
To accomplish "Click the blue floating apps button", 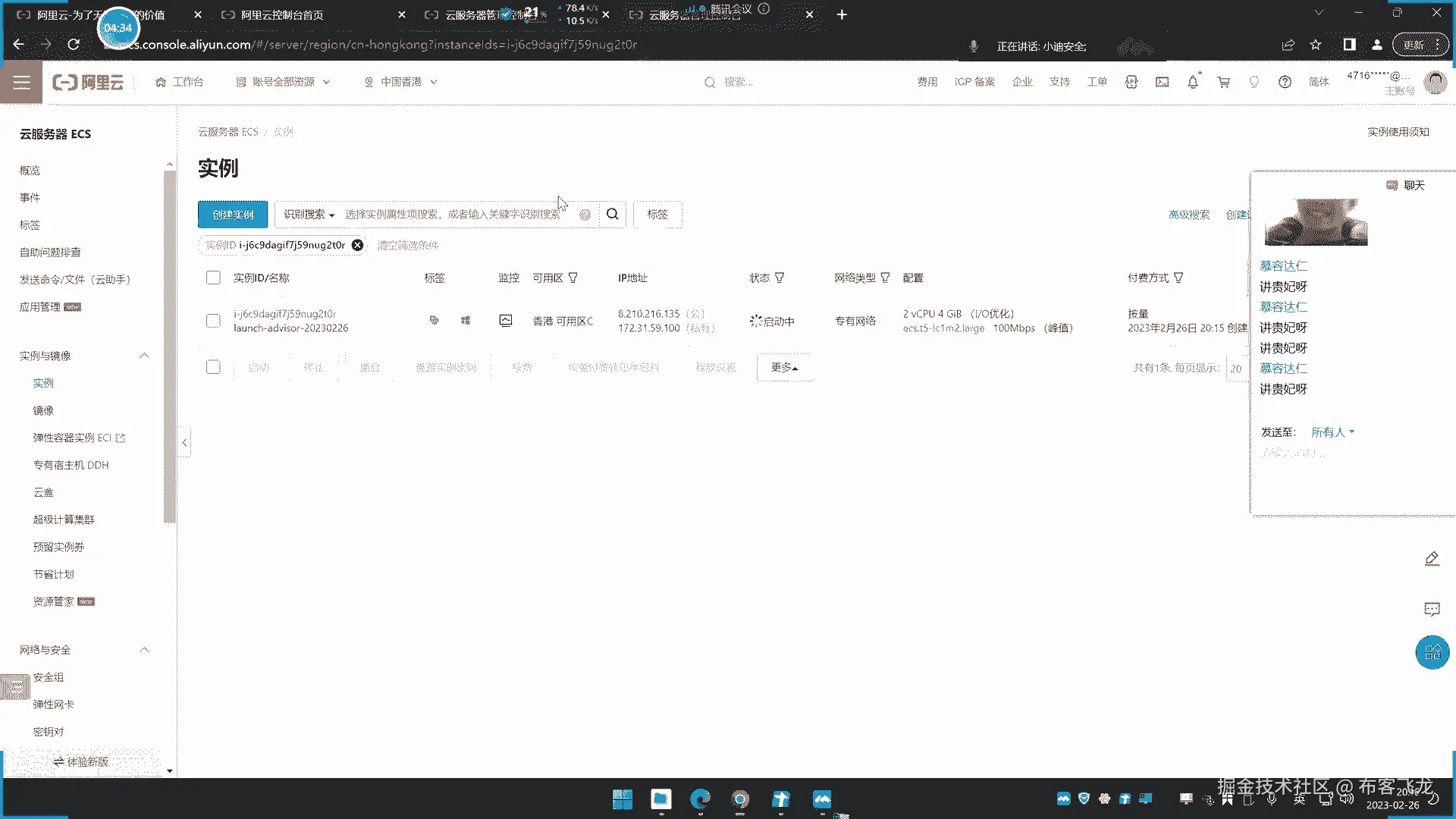I will click(x=1432, y=652).
